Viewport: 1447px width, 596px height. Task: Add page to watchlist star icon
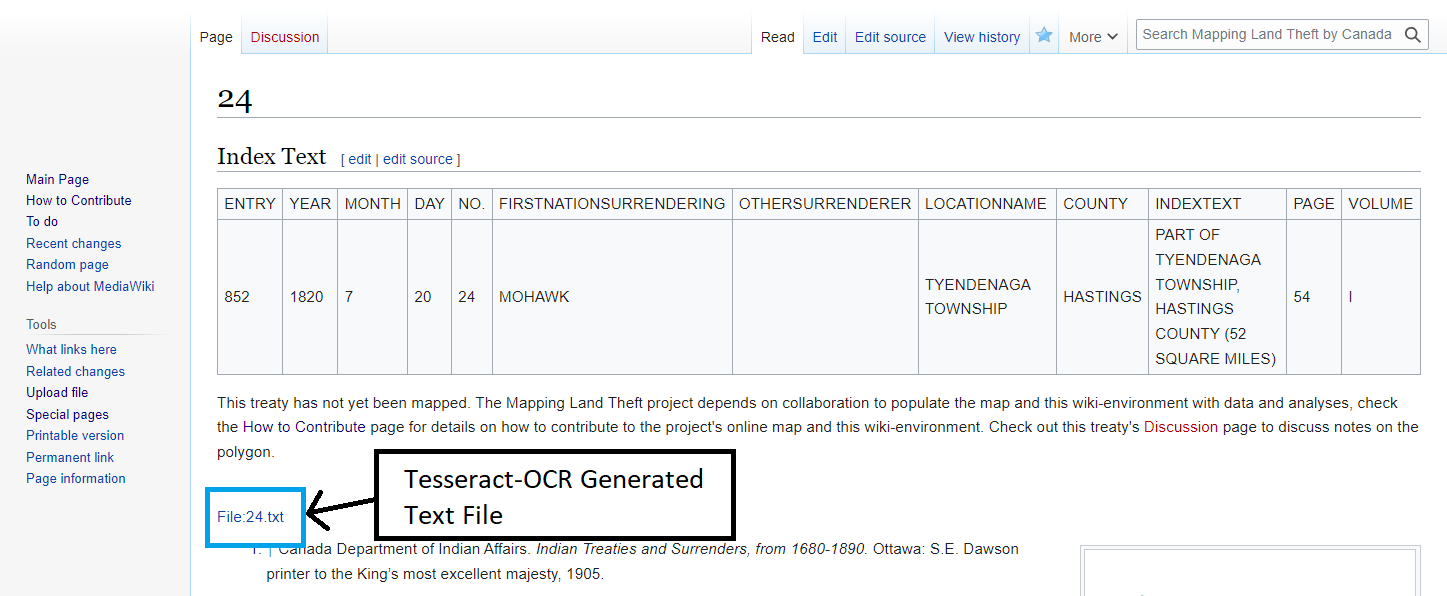point(1044,35)
